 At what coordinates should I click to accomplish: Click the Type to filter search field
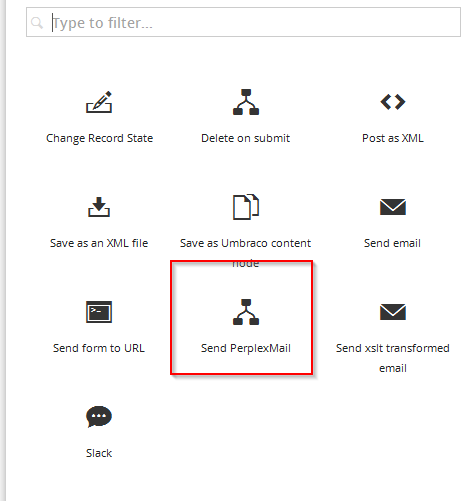point(243,22)
